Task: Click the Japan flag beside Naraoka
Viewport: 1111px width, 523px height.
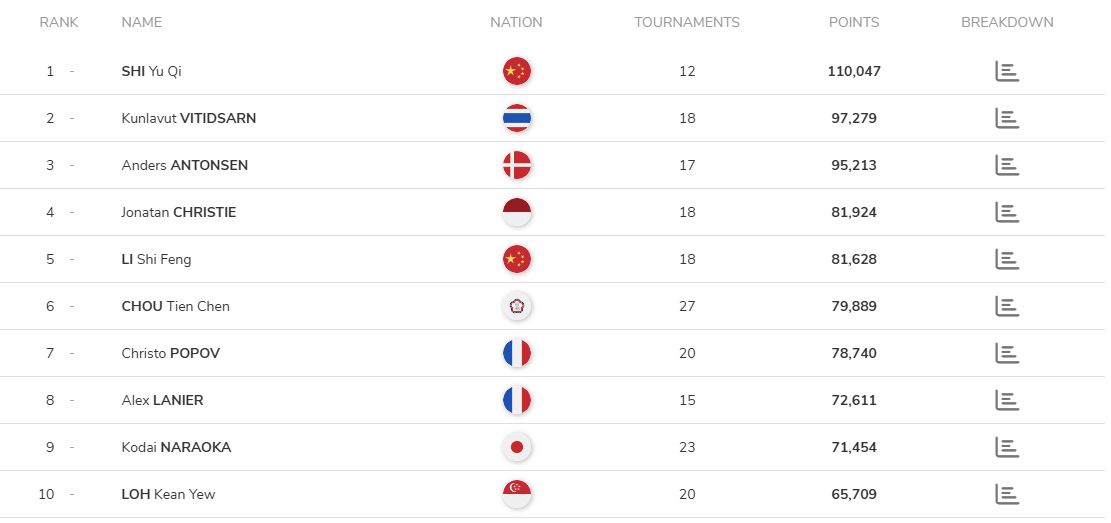Action: (x=516, y=447)
